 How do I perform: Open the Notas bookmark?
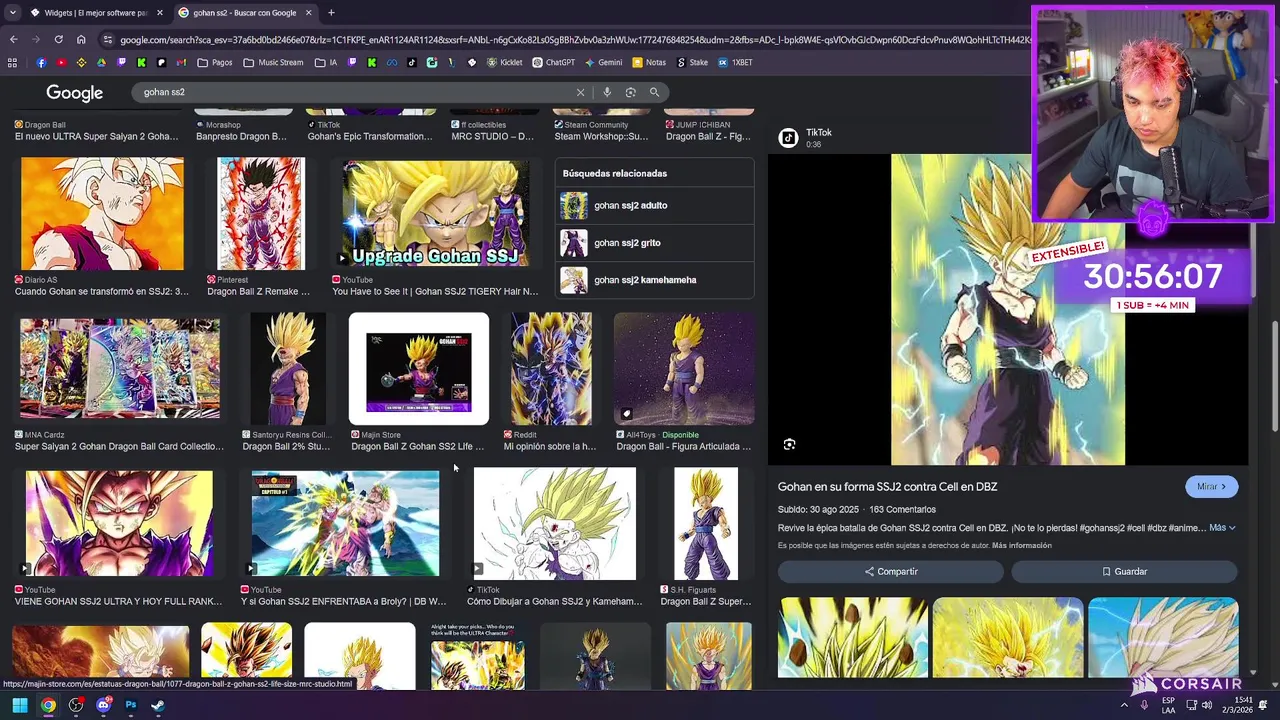pyautogui.click(x=649, y=62)
